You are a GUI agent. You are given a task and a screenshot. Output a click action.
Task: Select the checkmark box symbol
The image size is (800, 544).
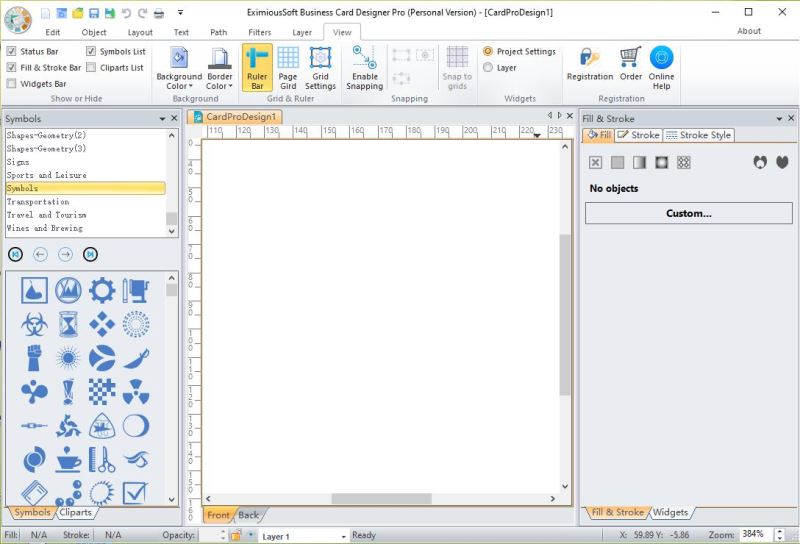tap(136, 493)
